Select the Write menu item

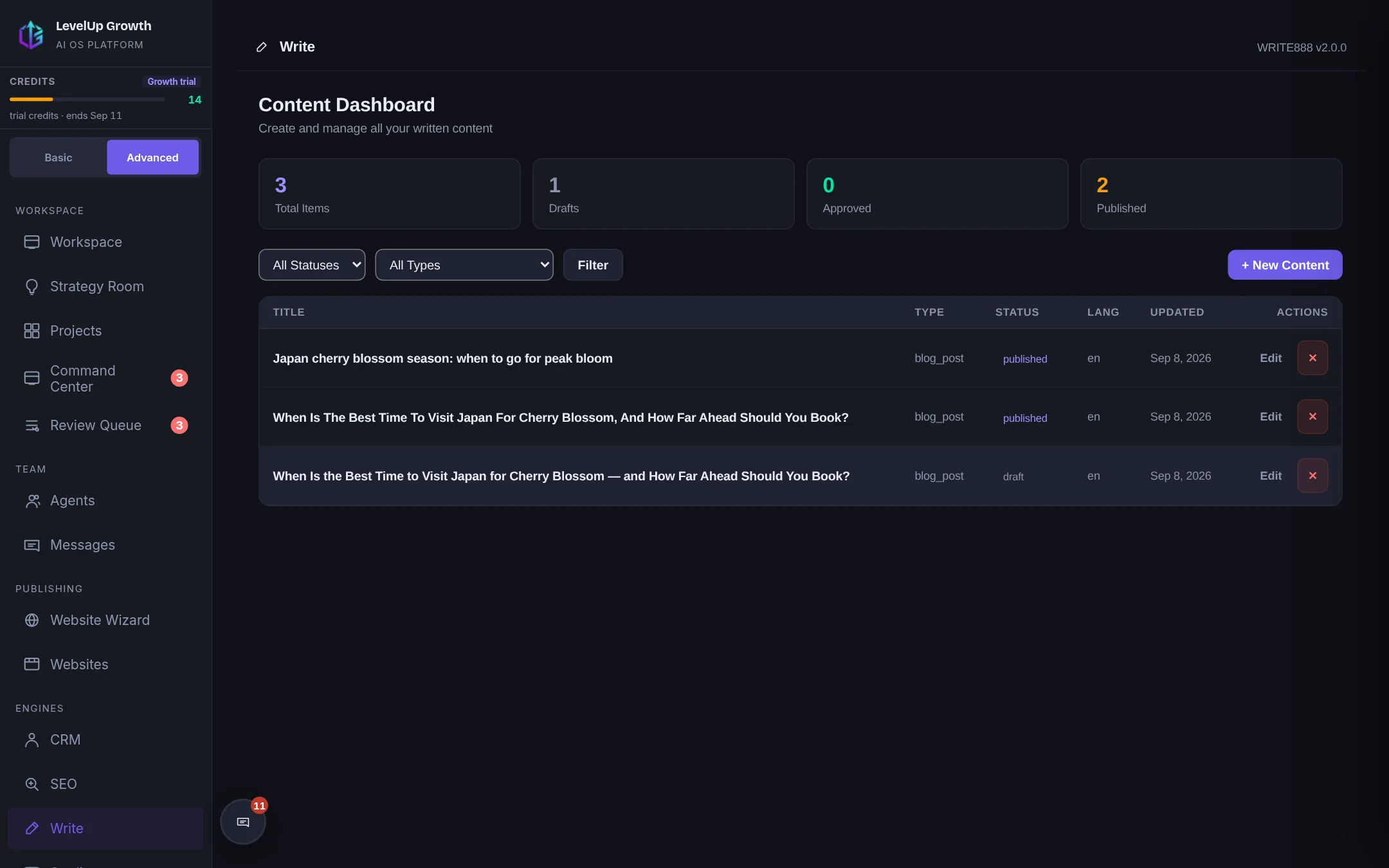(105, 828)
